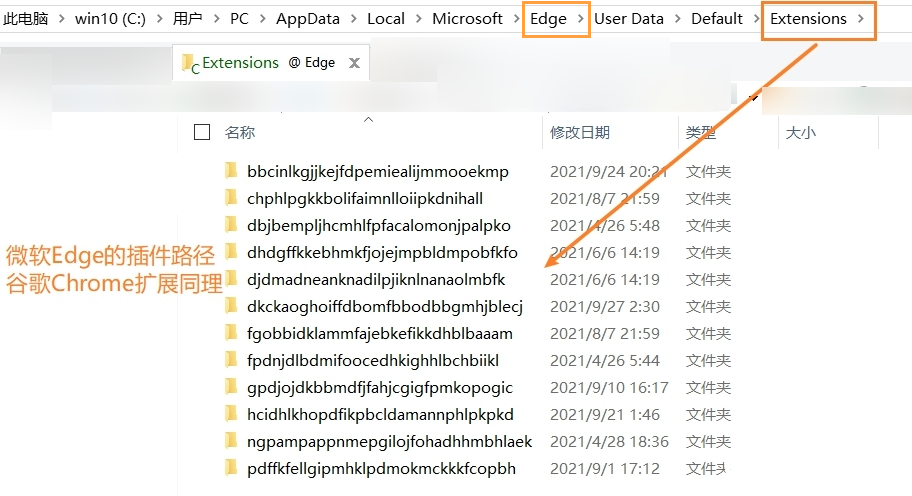Select folder name bbcinlkgjjkejfdpemiealijmmooekmp
This screenshot has height=496, width=912.
click(x=377, y=172)
